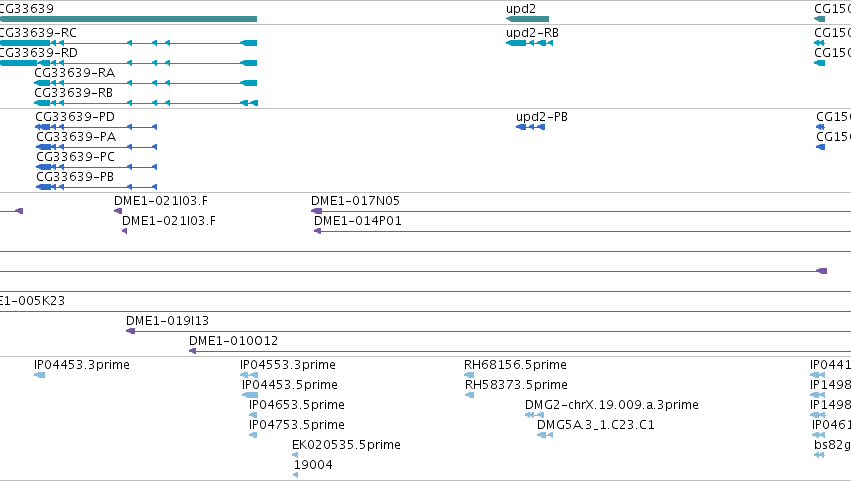The height and width of the screenshot is (481, 851).
Task: Click the DMG2-chrX.19.009.a.3prime label
Action: [612, 405]
